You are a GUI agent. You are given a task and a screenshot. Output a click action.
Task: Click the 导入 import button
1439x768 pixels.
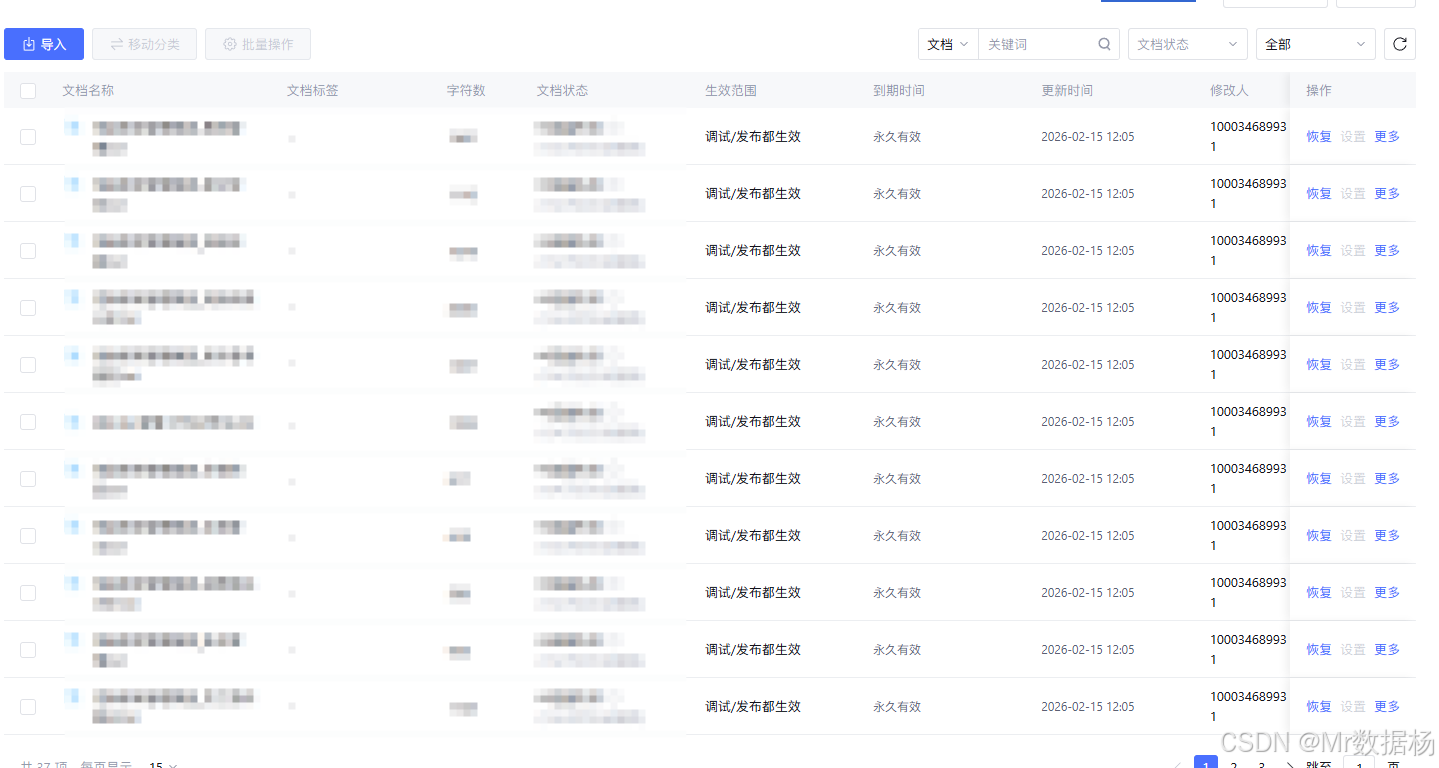pyautogui.click(x=44, y=44)
